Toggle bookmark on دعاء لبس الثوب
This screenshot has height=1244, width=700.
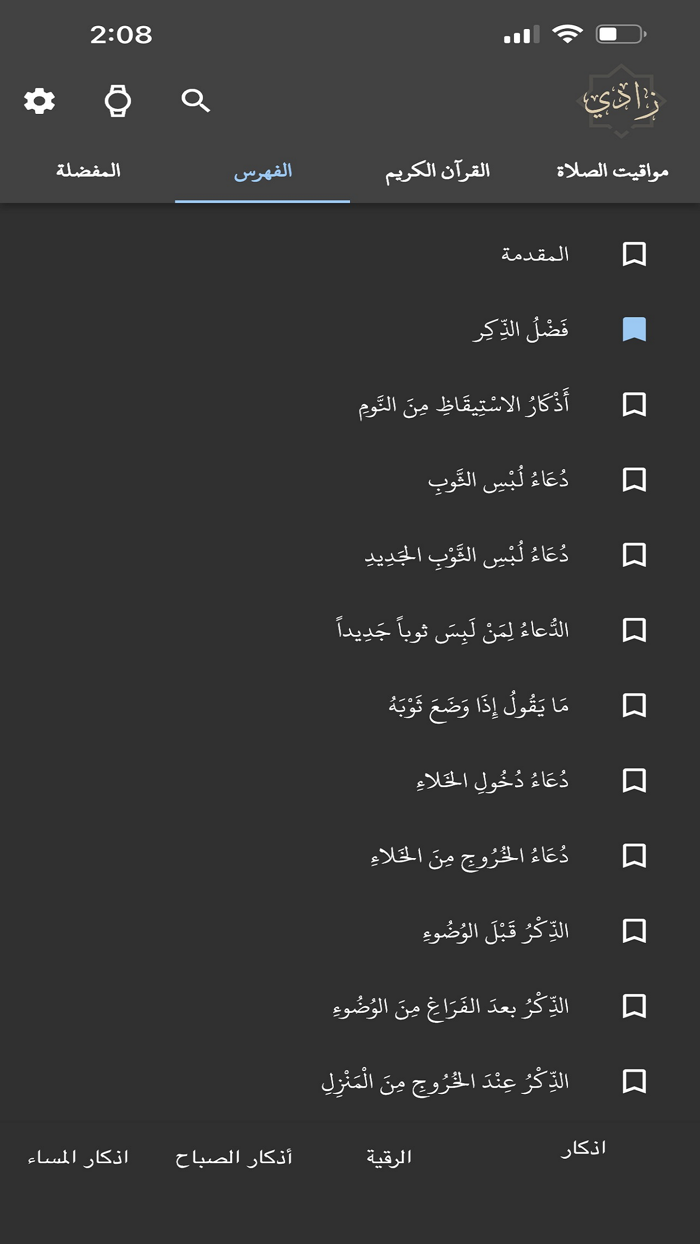coord(634,480)
